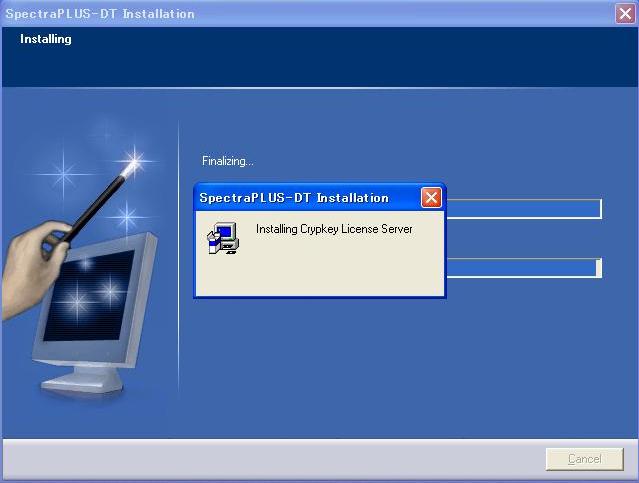Close the main SpectraPLUS-DT Installation window
Image resolution: width=639 pixels, height=483 pixels.
(x=625, y=14)
